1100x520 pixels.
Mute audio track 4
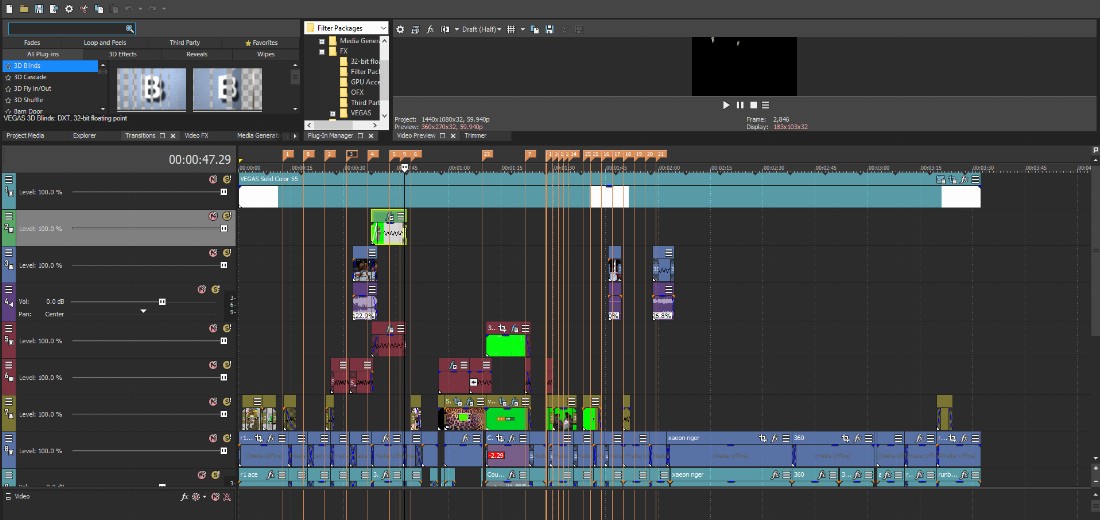[202, 290]
